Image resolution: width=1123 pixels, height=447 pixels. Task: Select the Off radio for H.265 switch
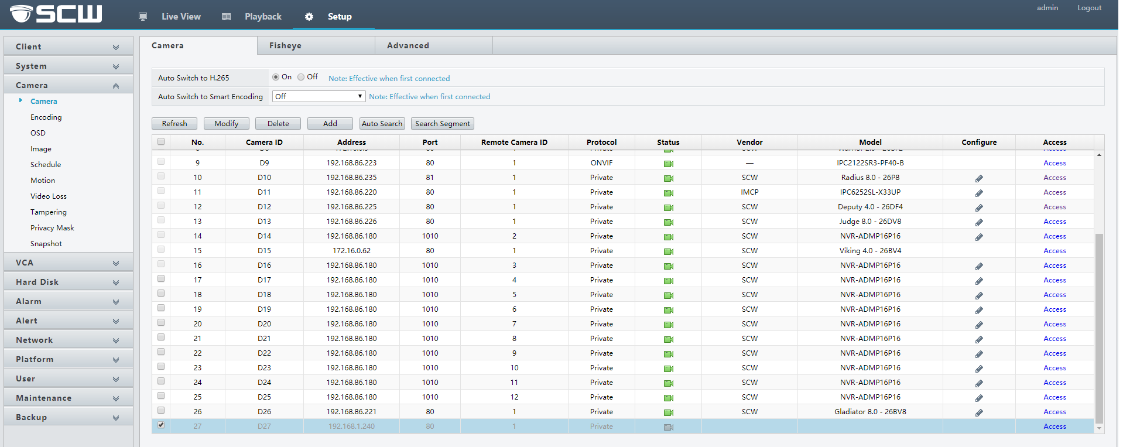click(x=301, y=77)
